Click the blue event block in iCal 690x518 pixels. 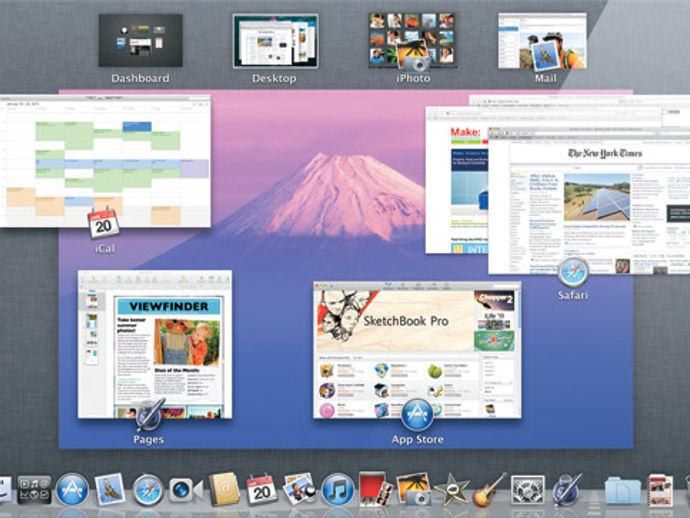coord(137,126)
